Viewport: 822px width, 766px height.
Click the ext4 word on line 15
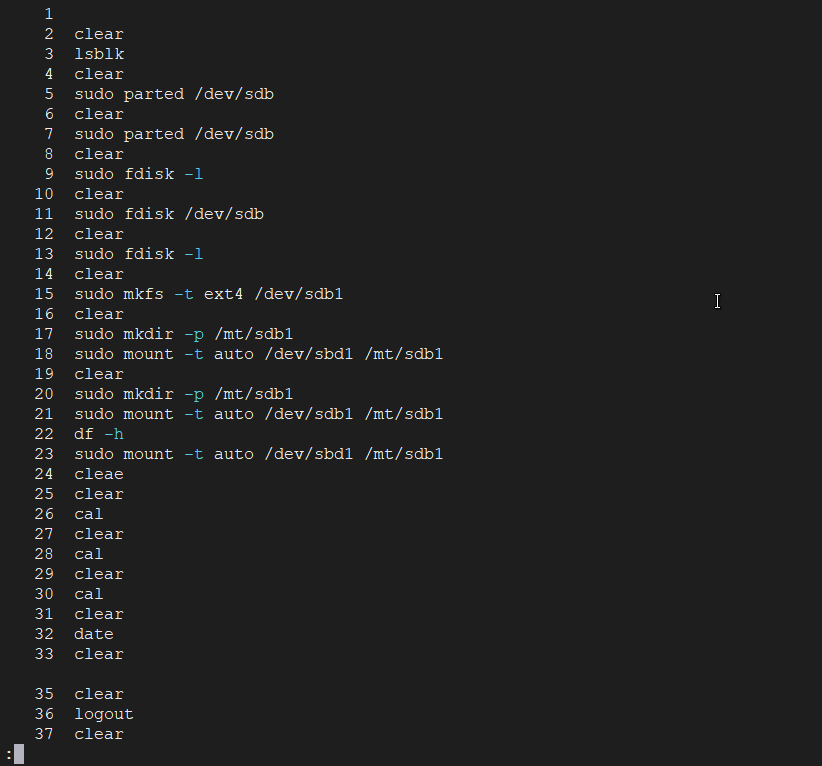tap(223, 294)
